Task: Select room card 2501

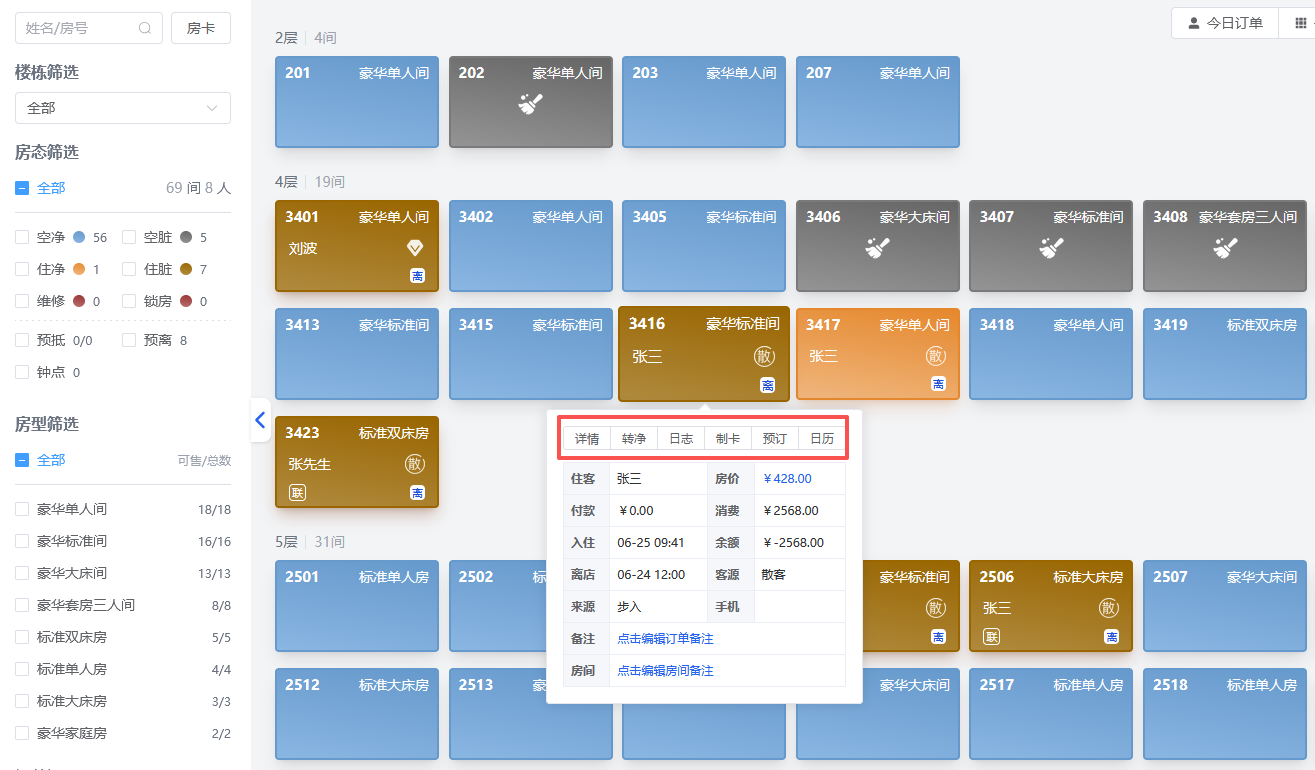Action: point(357,606)
